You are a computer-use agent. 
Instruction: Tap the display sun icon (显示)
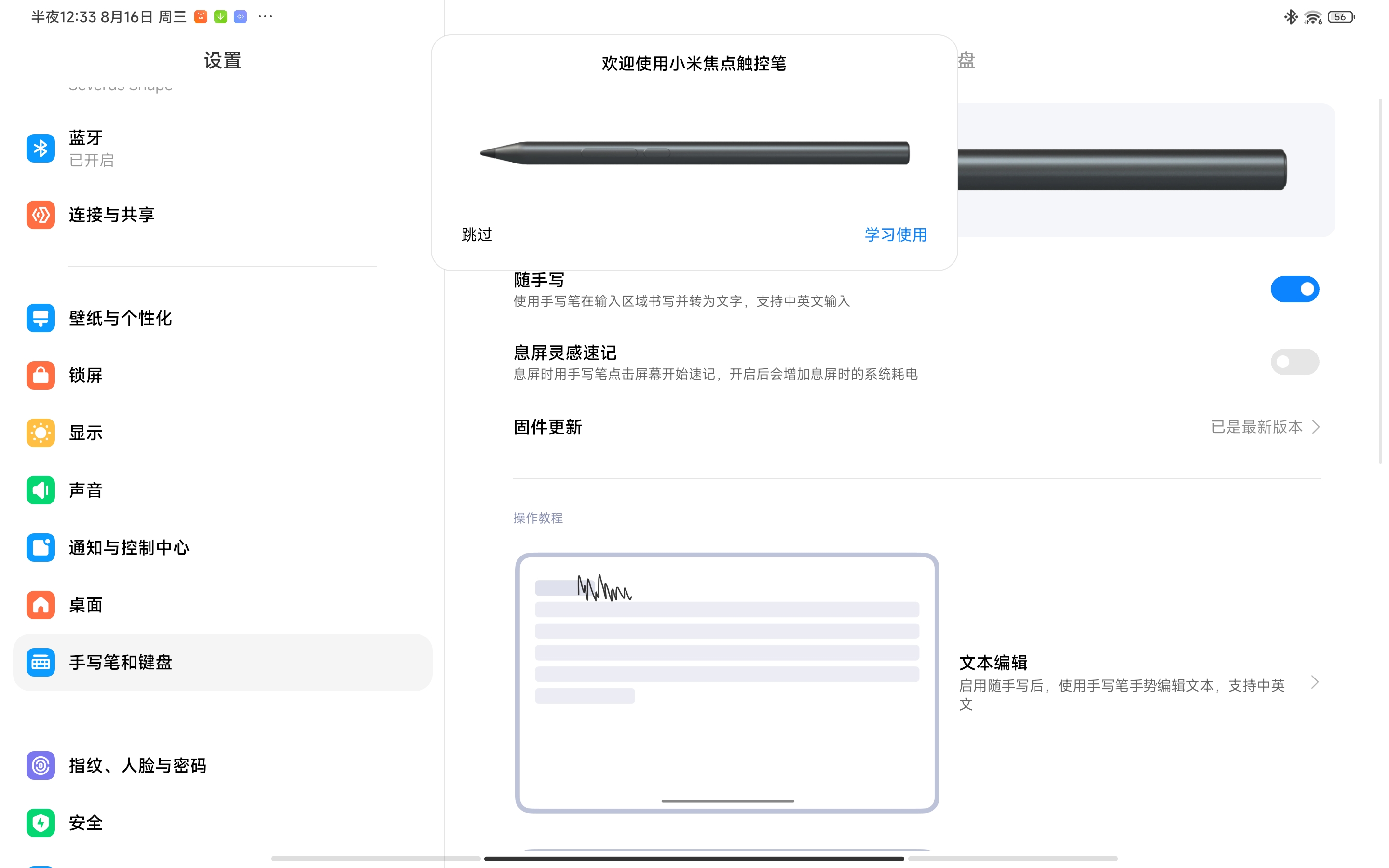pos(40,433)
